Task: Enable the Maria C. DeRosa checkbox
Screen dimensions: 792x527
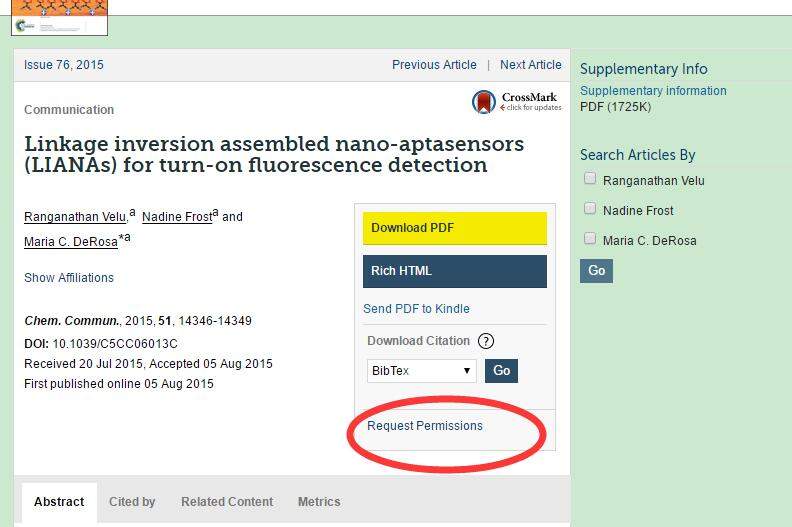Action: coord(590,239)
